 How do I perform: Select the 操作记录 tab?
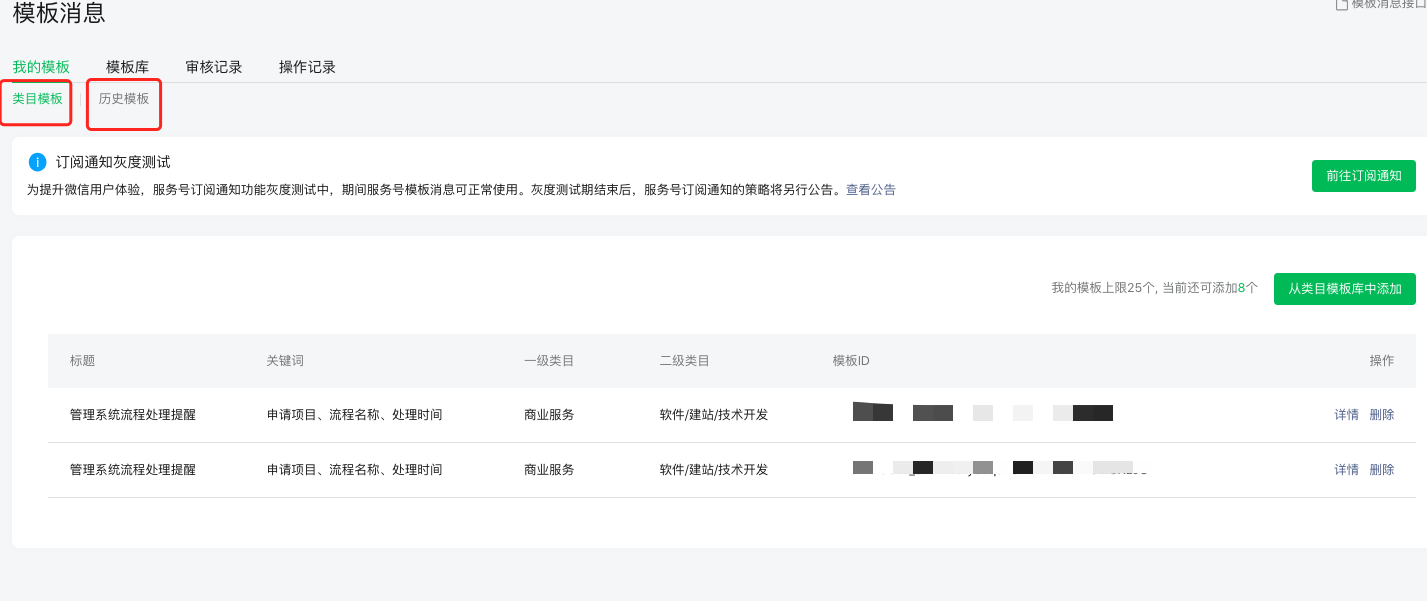point(307,67)
